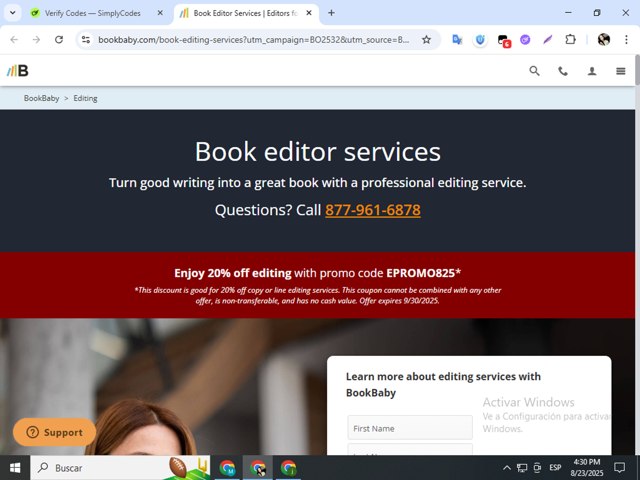Screen dimensions: 640x480
Task: Click the Book editor services heading
Action: [x=318, y=151]
